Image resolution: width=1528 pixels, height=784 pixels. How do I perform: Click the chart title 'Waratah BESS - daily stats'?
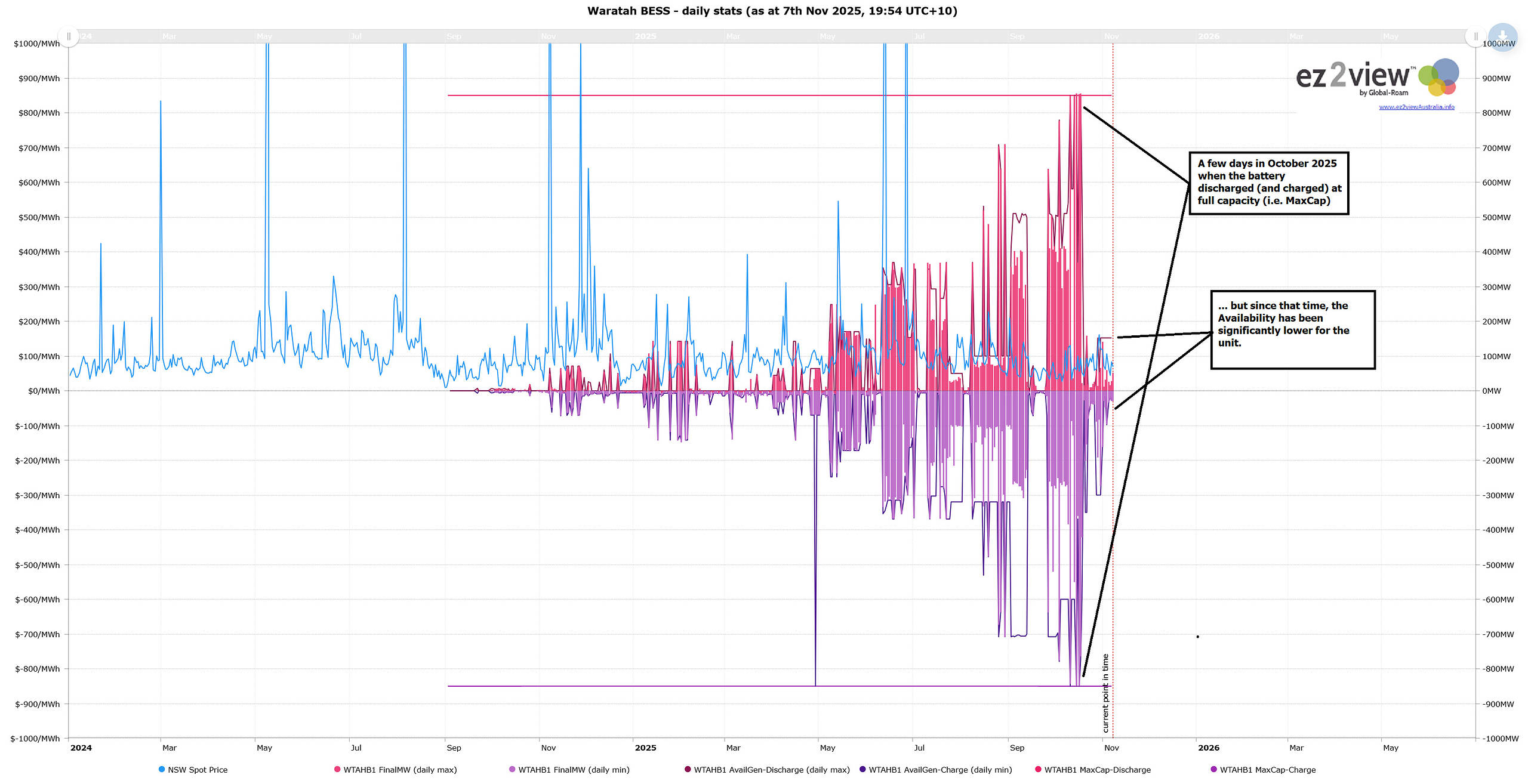click(772, 11)
